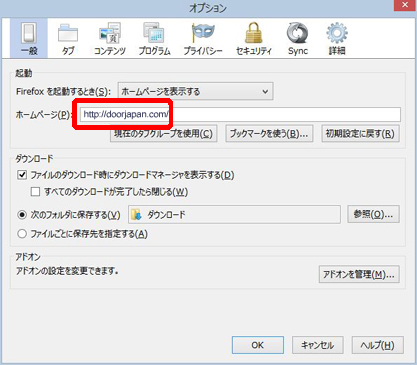Uncheck show Download Manager when downloading checkbox
Image resolution: width=417 pixels, height=365 pixels.
point(22,175)
